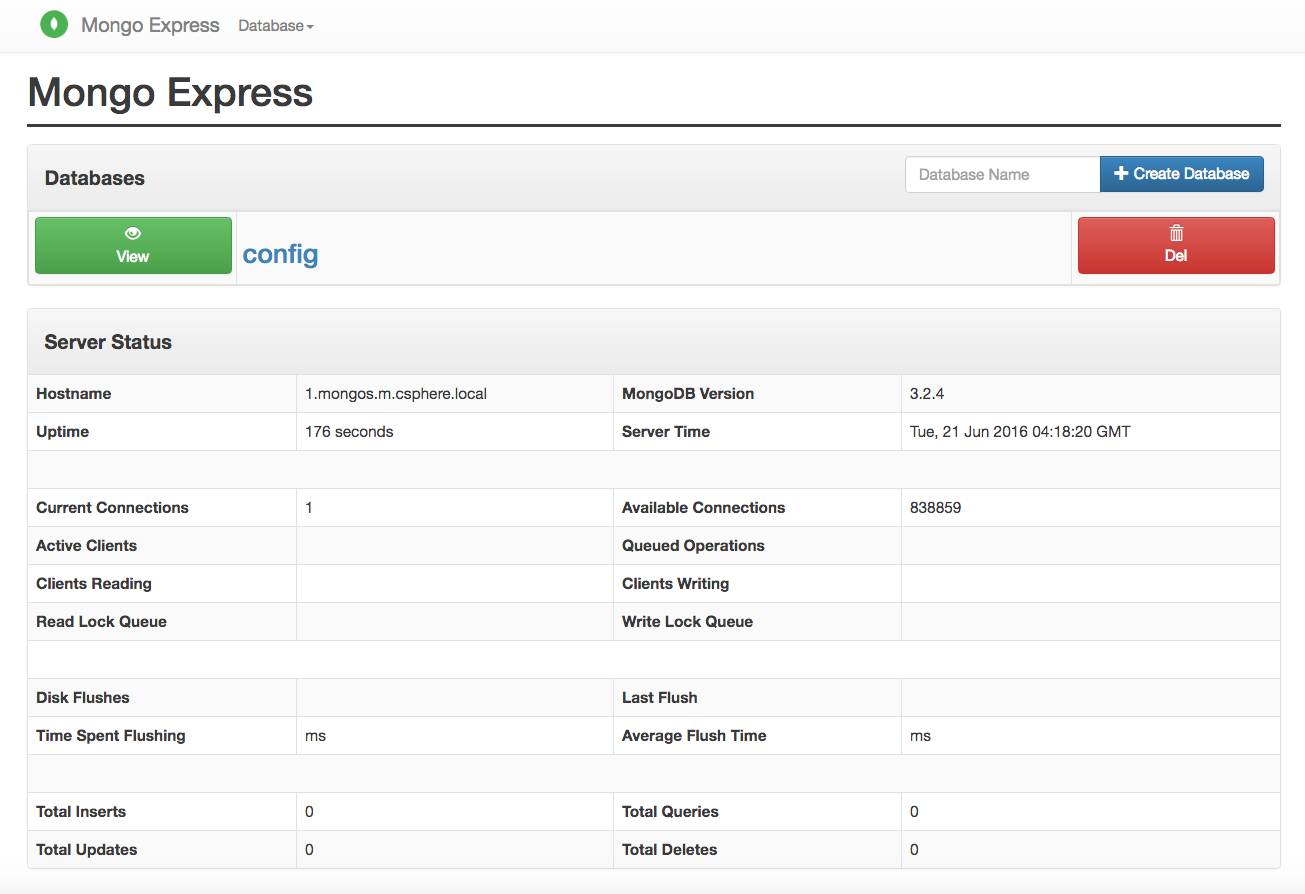Click the plus icon on Create Database

(1121, 174)
